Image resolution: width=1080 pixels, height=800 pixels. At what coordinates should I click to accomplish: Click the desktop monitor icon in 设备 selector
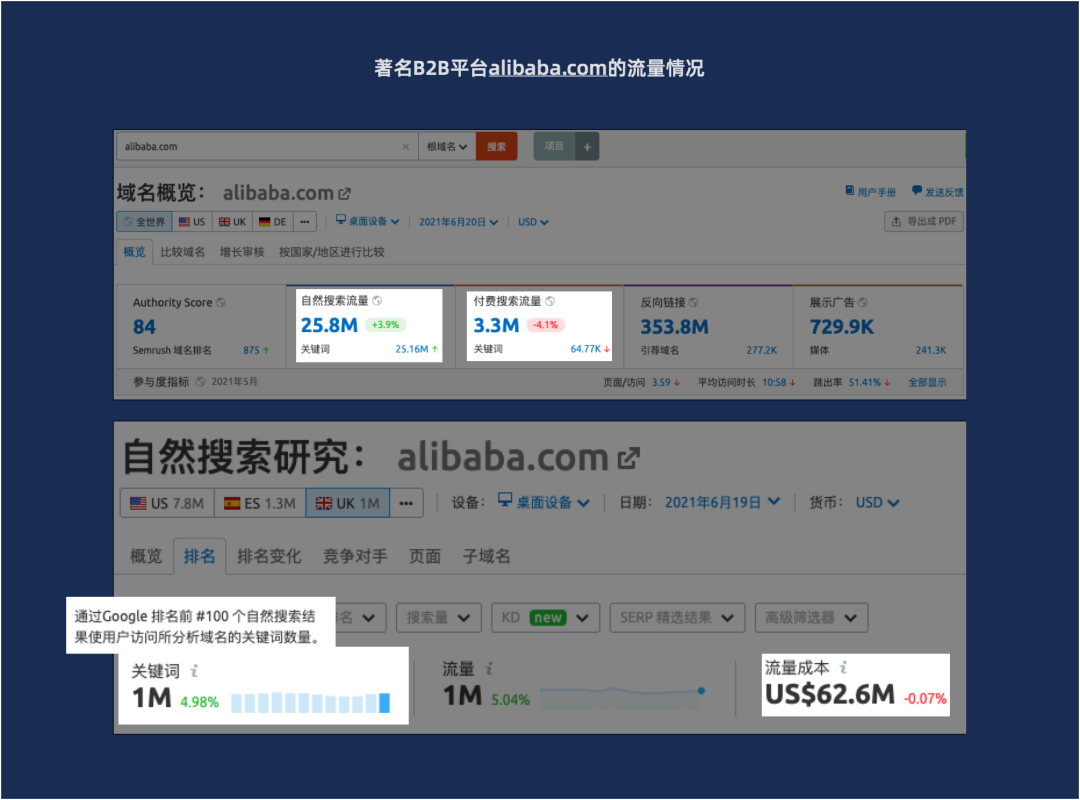pos(505,500)
